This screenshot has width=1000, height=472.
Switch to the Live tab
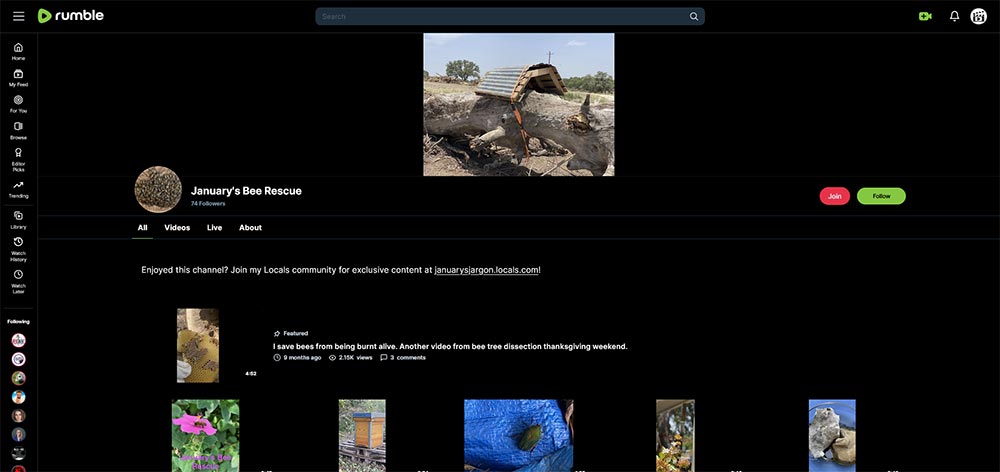(x=214, y=228)
